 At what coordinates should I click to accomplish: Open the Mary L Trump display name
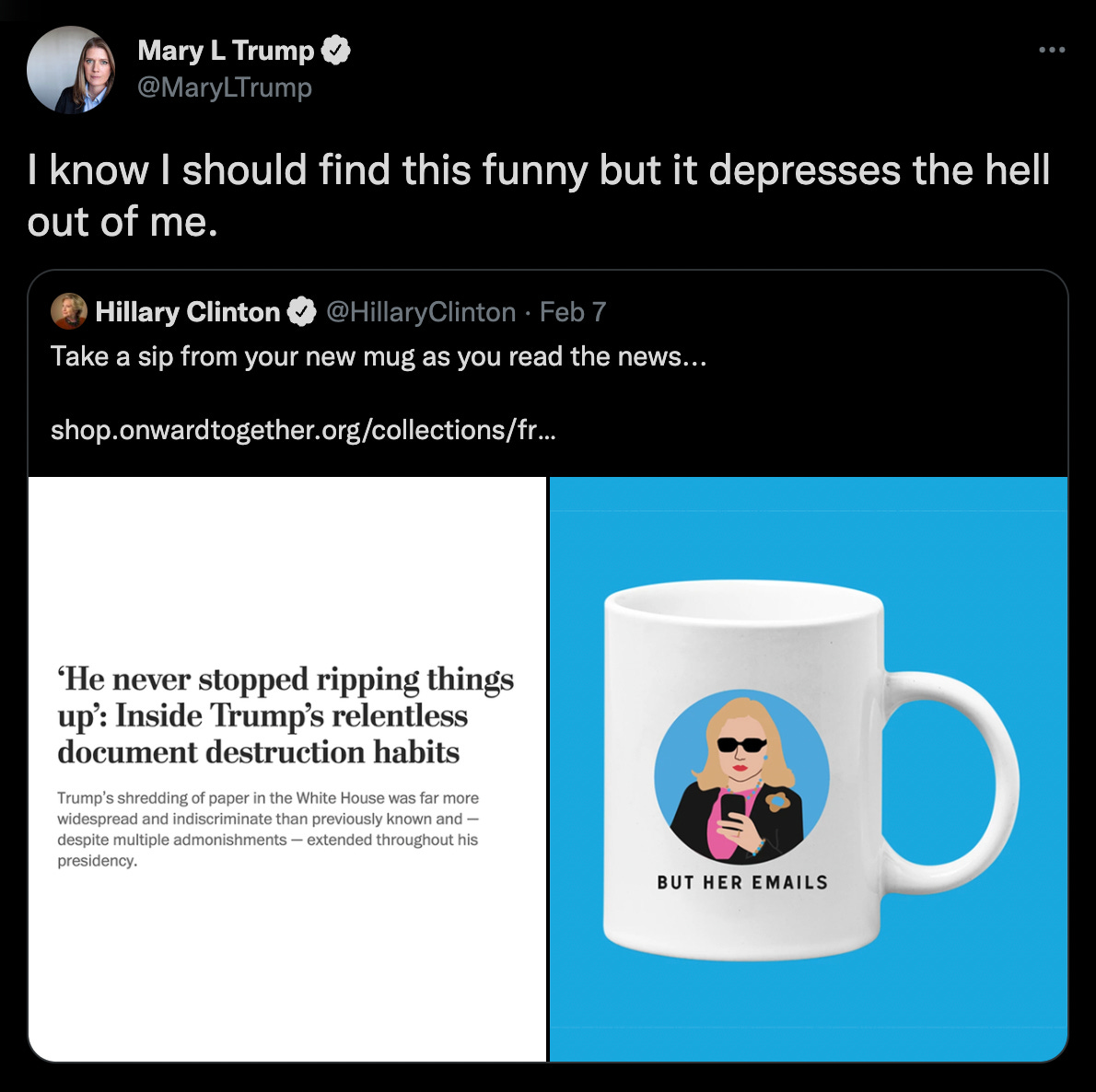click(226, 51)
